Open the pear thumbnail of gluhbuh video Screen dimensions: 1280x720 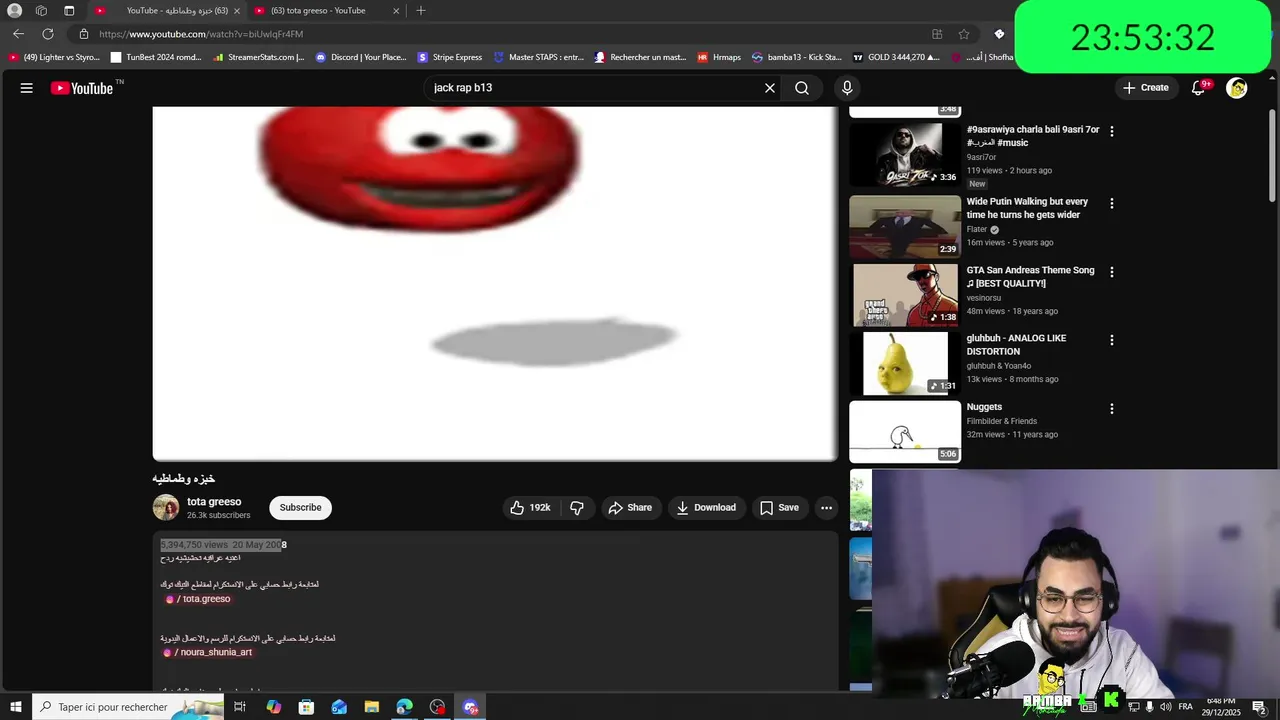coord(905,364)
